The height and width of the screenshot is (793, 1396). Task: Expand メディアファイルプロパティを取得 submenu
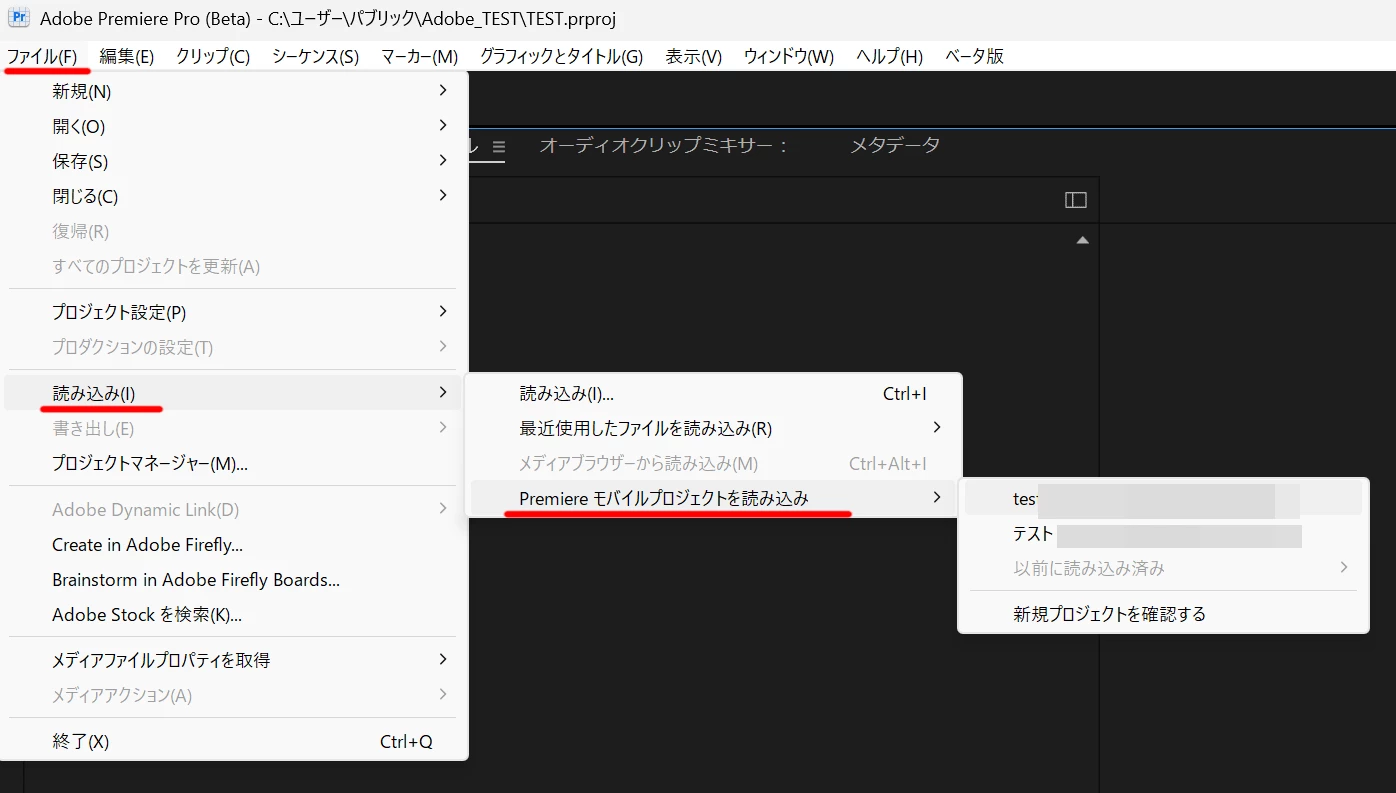[x=234, y=660]
